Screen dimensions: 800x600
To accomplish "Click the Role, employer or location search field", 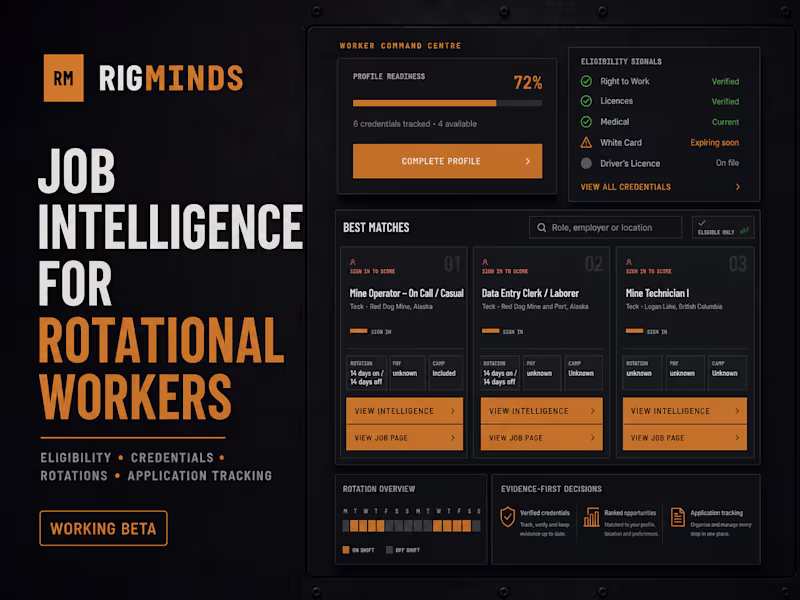I will tap(606, 228).
